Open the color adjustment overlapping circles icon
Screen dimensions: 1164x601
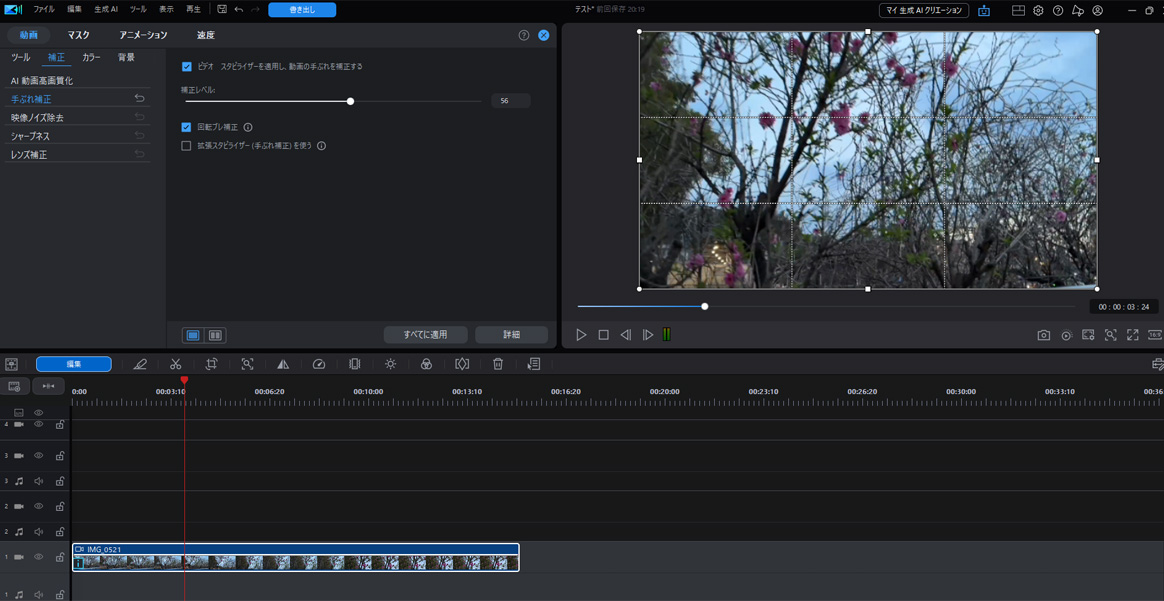[x=426, y=364]
